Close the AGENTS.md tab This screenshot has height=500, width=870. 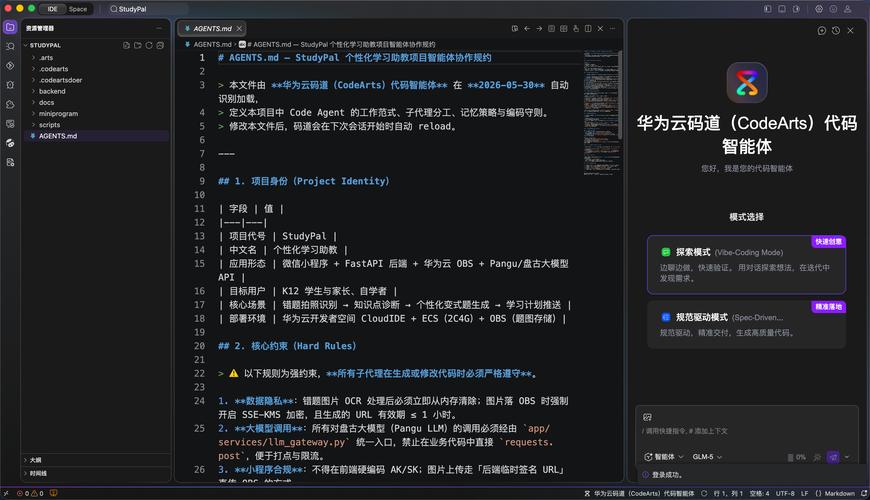coord(239,28)
